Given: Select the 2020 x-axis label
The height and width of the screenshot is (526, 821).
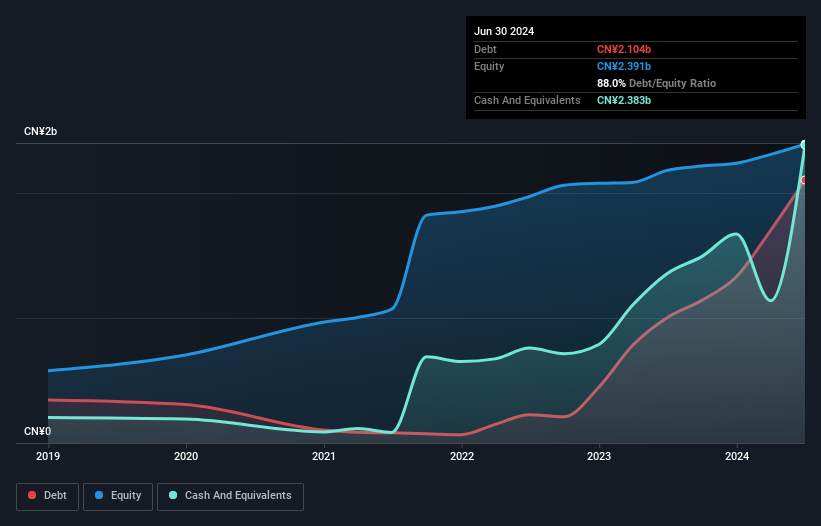Looking at the screenshot, I should [x=186, y=456].
